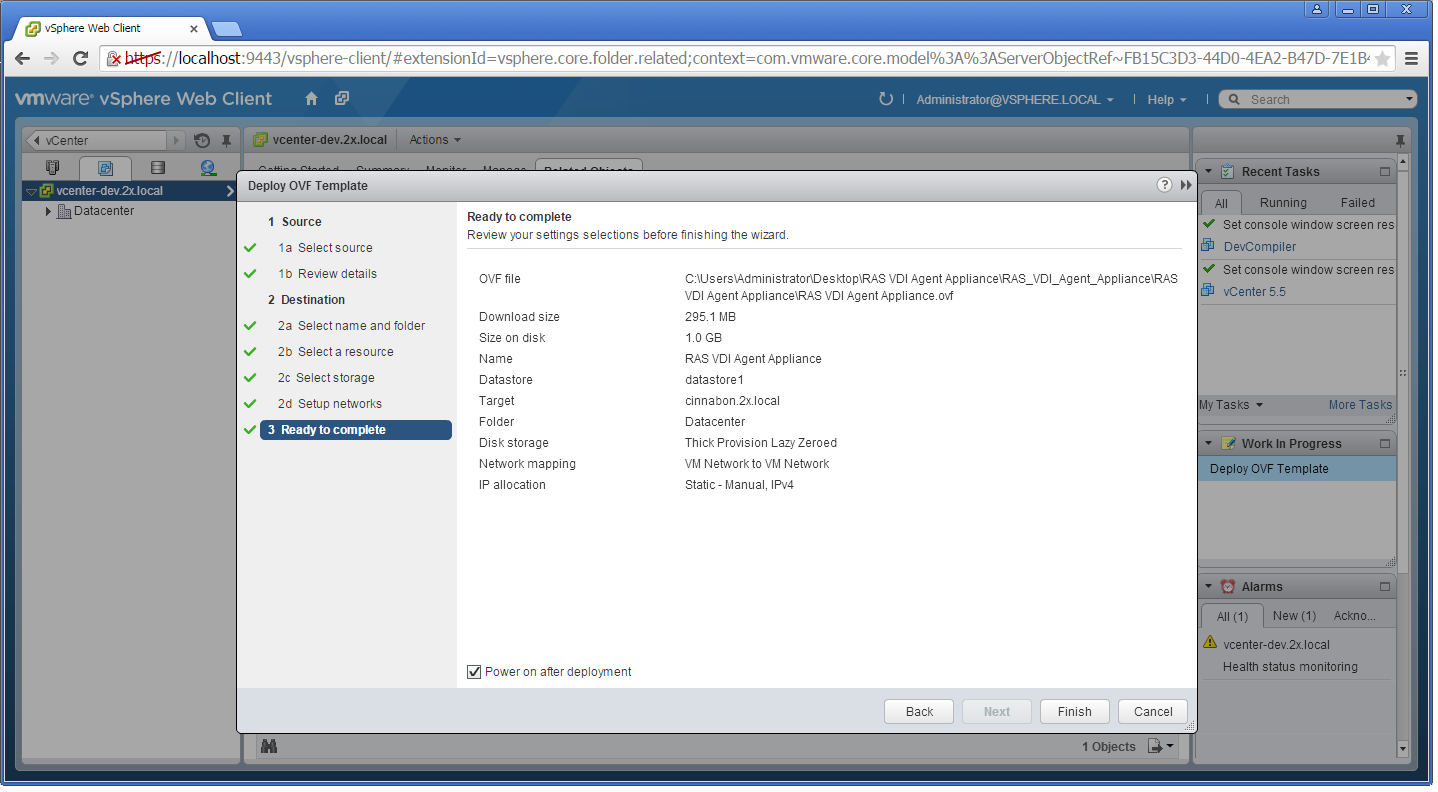This screenshot has height=792, width=1438.
Task: Show the Networking inventory tab
Action: (208, 168)
